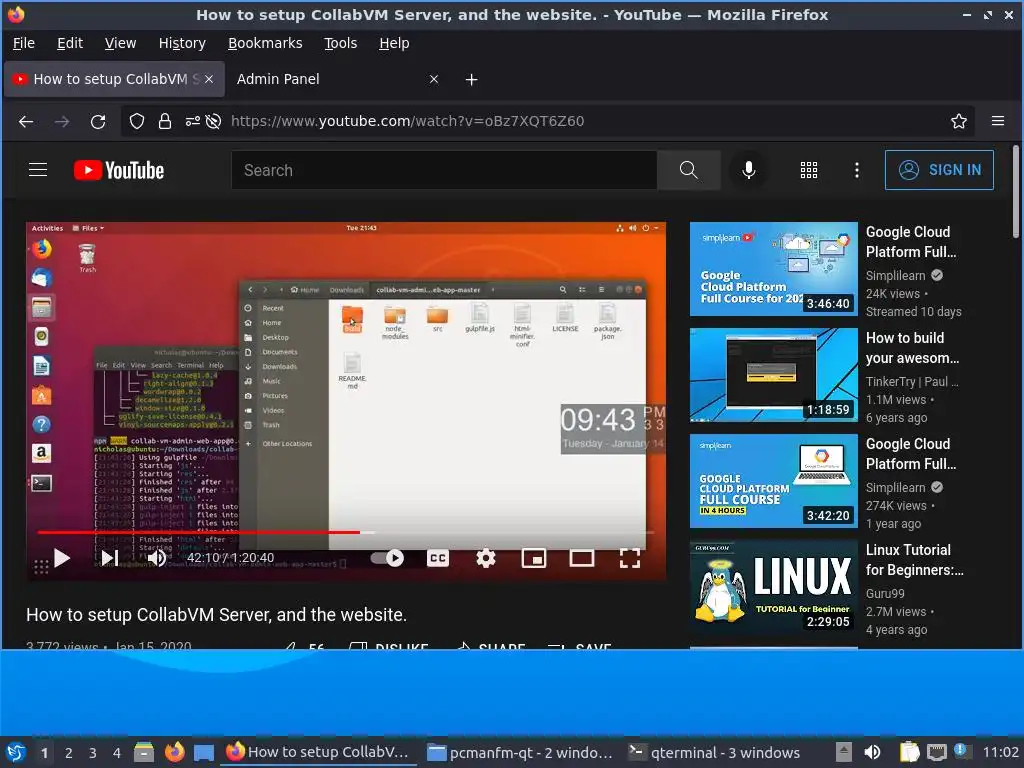The image size is (1024, 768).
Task: Open a new tab with plus button
Action: click(x=471, y=80)
